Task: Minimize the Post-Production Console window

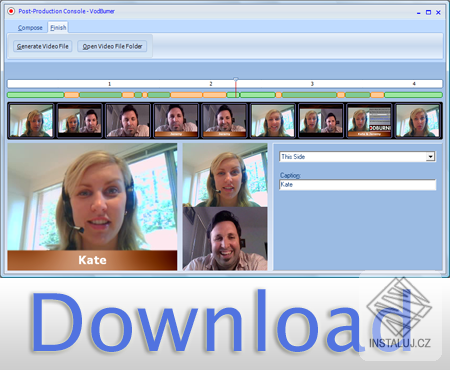Action: pyautogui.click(x=419, y=13)
